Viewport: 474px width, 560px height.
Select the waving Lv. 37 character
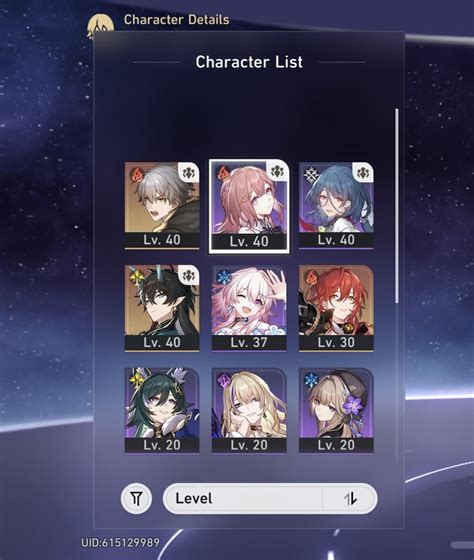[x=249, y=308]
